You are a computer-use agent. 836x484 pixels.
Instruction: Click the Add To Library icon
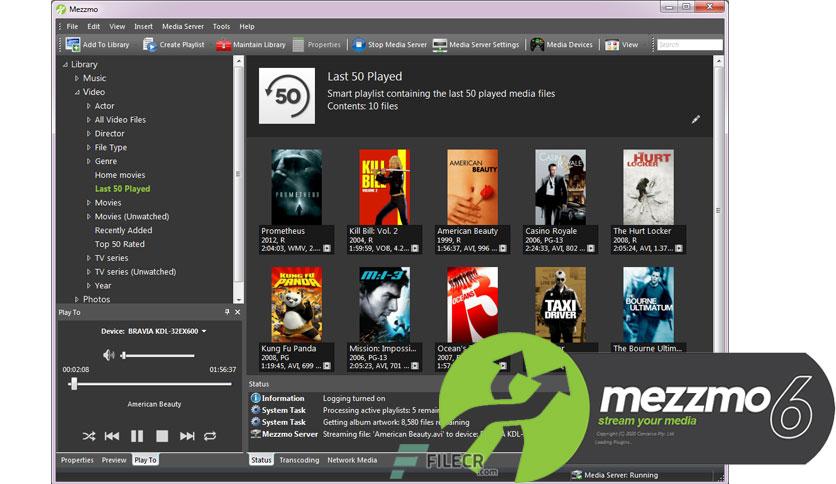(73, 44)
